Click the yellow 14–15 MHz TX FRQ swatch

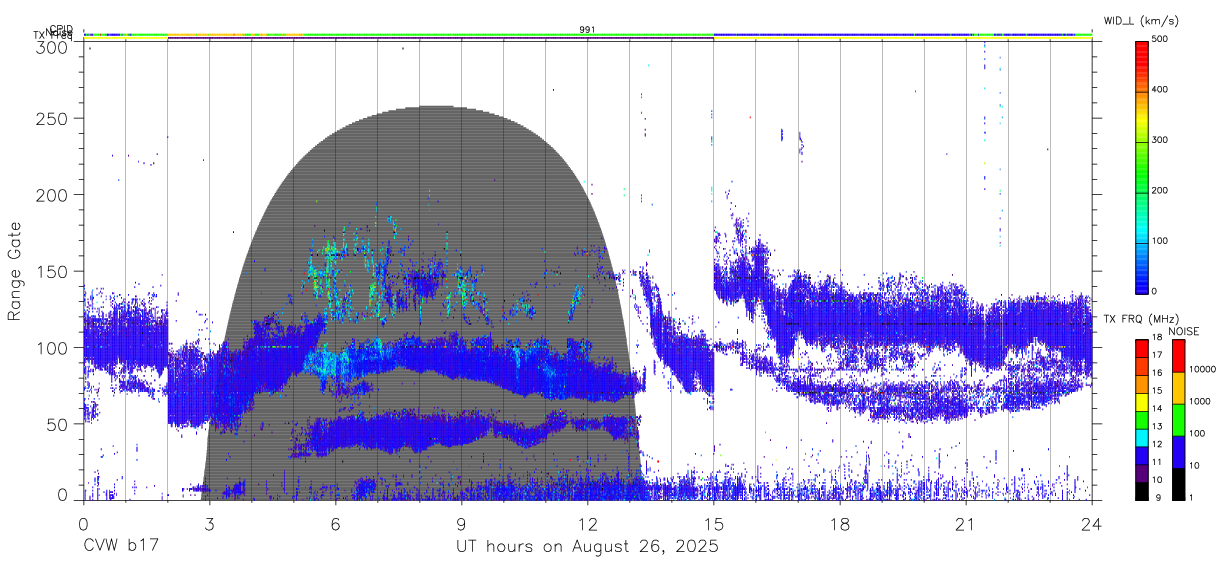pyautogui.click(x=1143, y=402)
